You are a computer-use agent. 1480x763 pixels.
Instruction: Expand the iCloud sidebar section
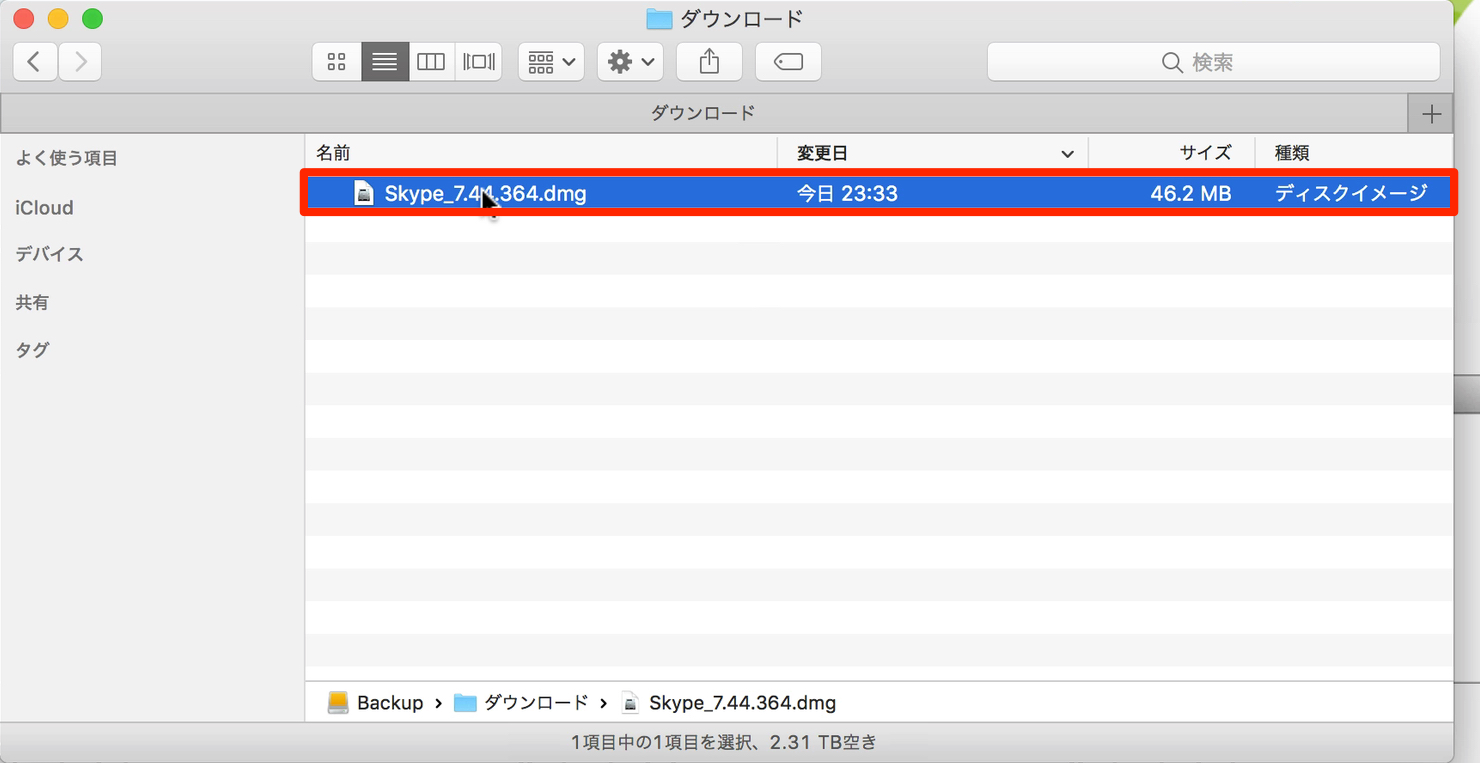tap(44, 207)
